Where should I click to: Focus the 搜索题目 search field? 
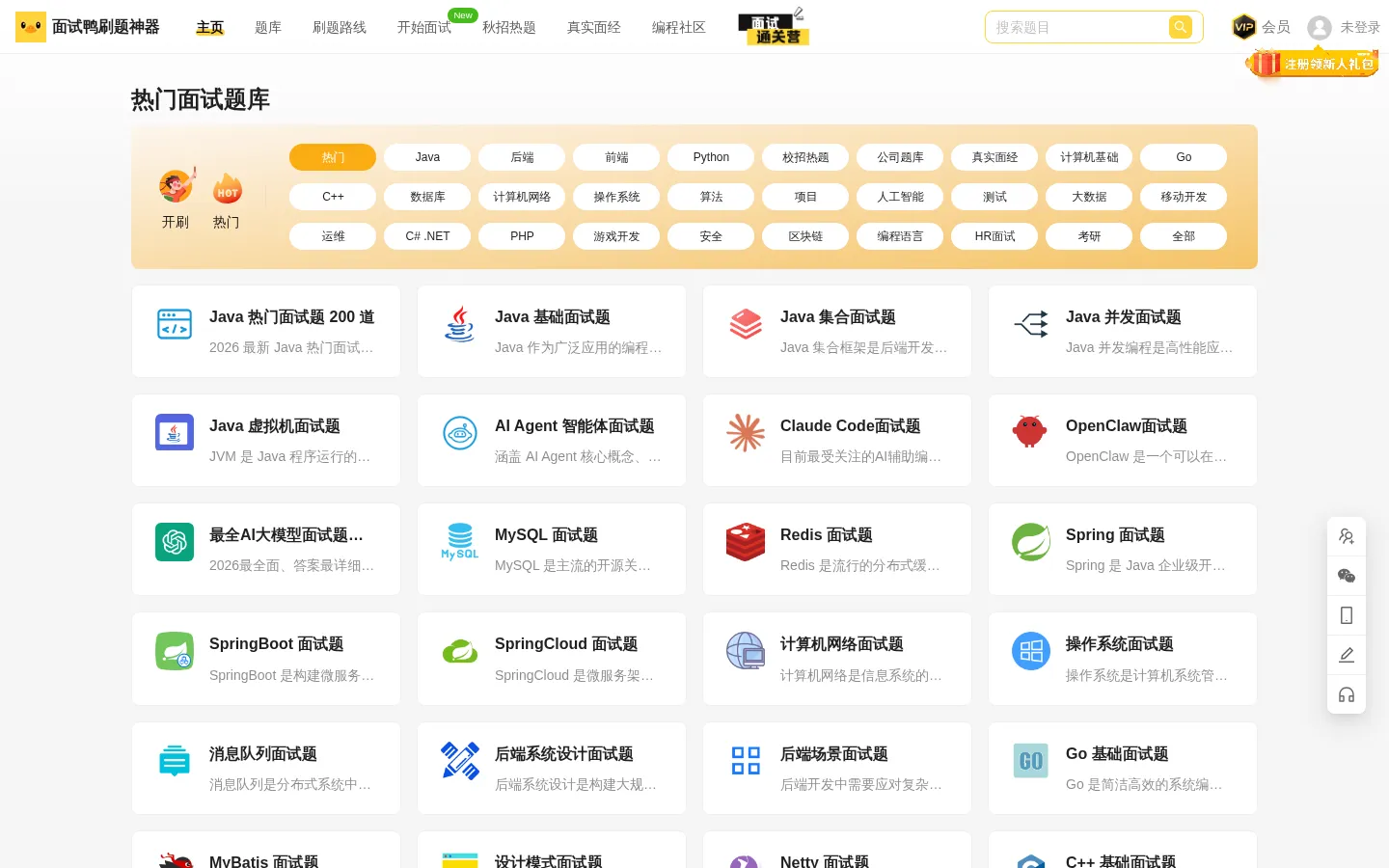click(x=1078, y=27)
